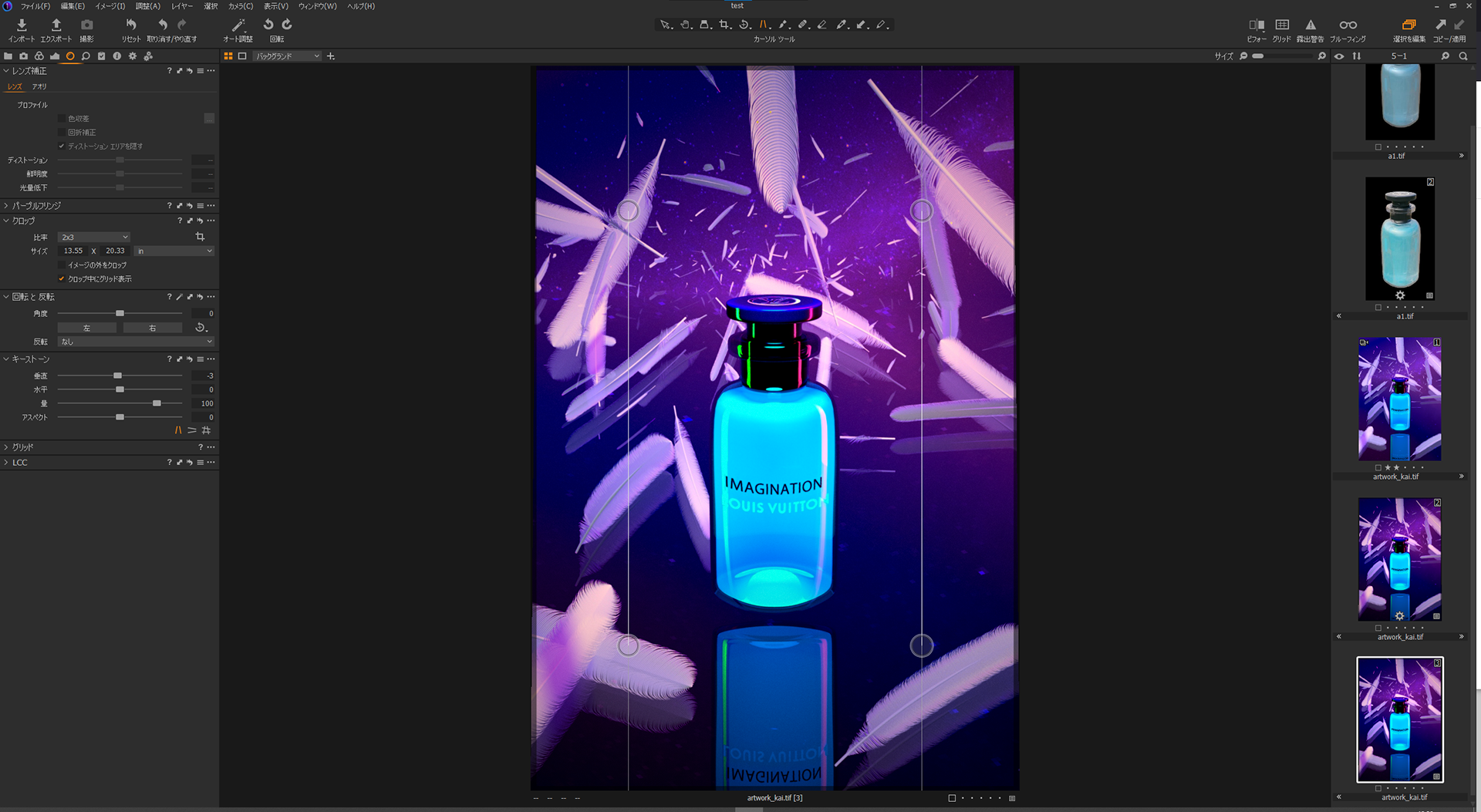
Task: Open the Metadata info tool tab
Action: (x=116, y=56)
